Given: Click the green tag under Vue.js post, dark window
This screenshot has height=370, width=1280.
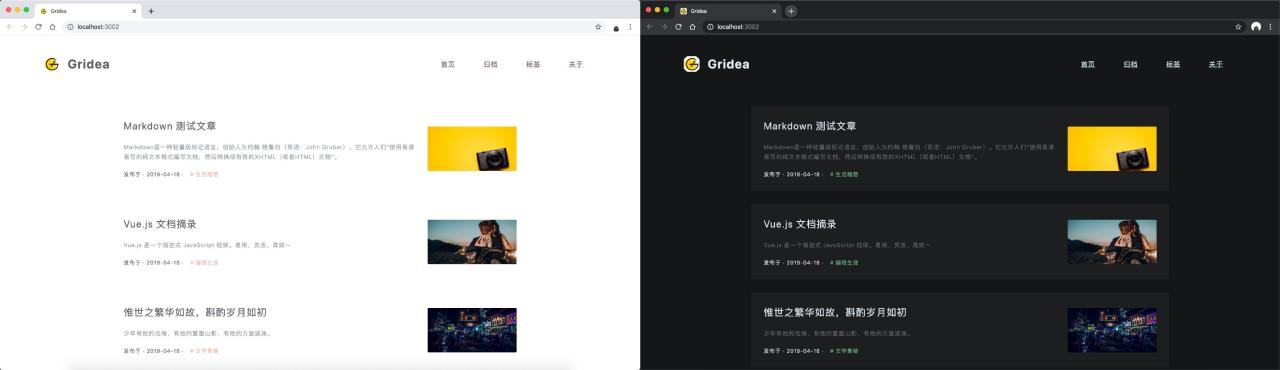Looking at the screenshot, I should coord(844,263).
